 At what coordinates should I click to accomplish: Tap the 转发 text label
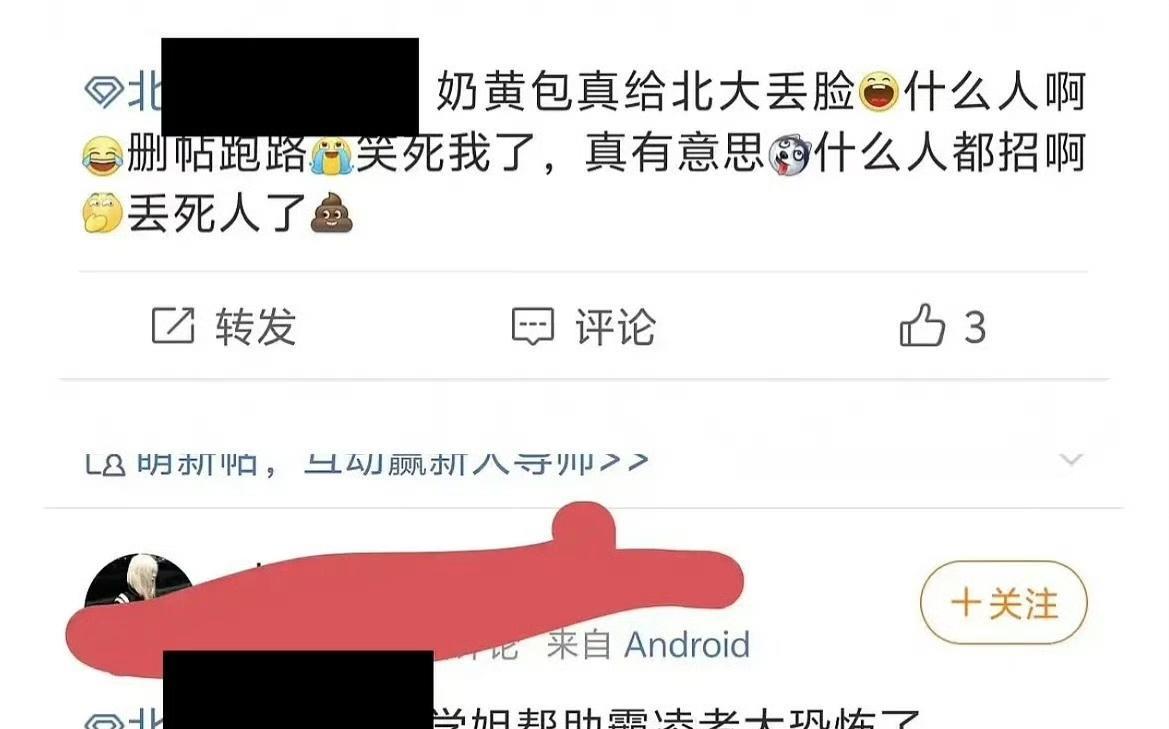point(256,326)
